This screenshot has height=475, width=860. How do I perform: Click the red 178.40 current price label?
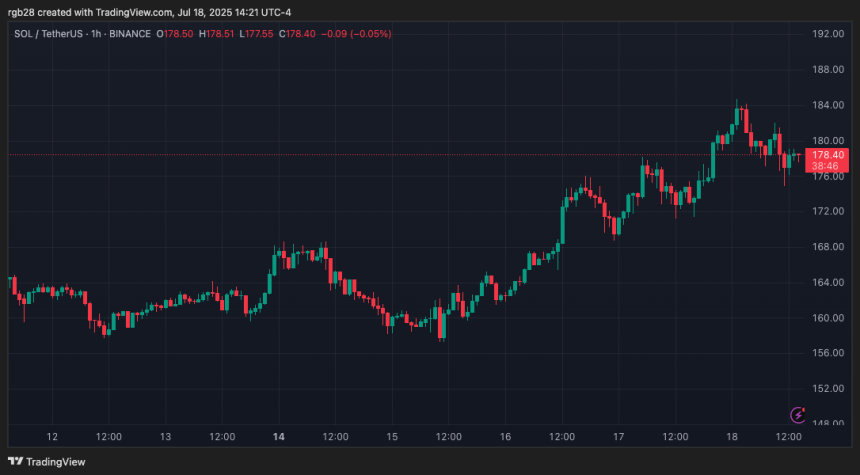click(x=829, y=155)
